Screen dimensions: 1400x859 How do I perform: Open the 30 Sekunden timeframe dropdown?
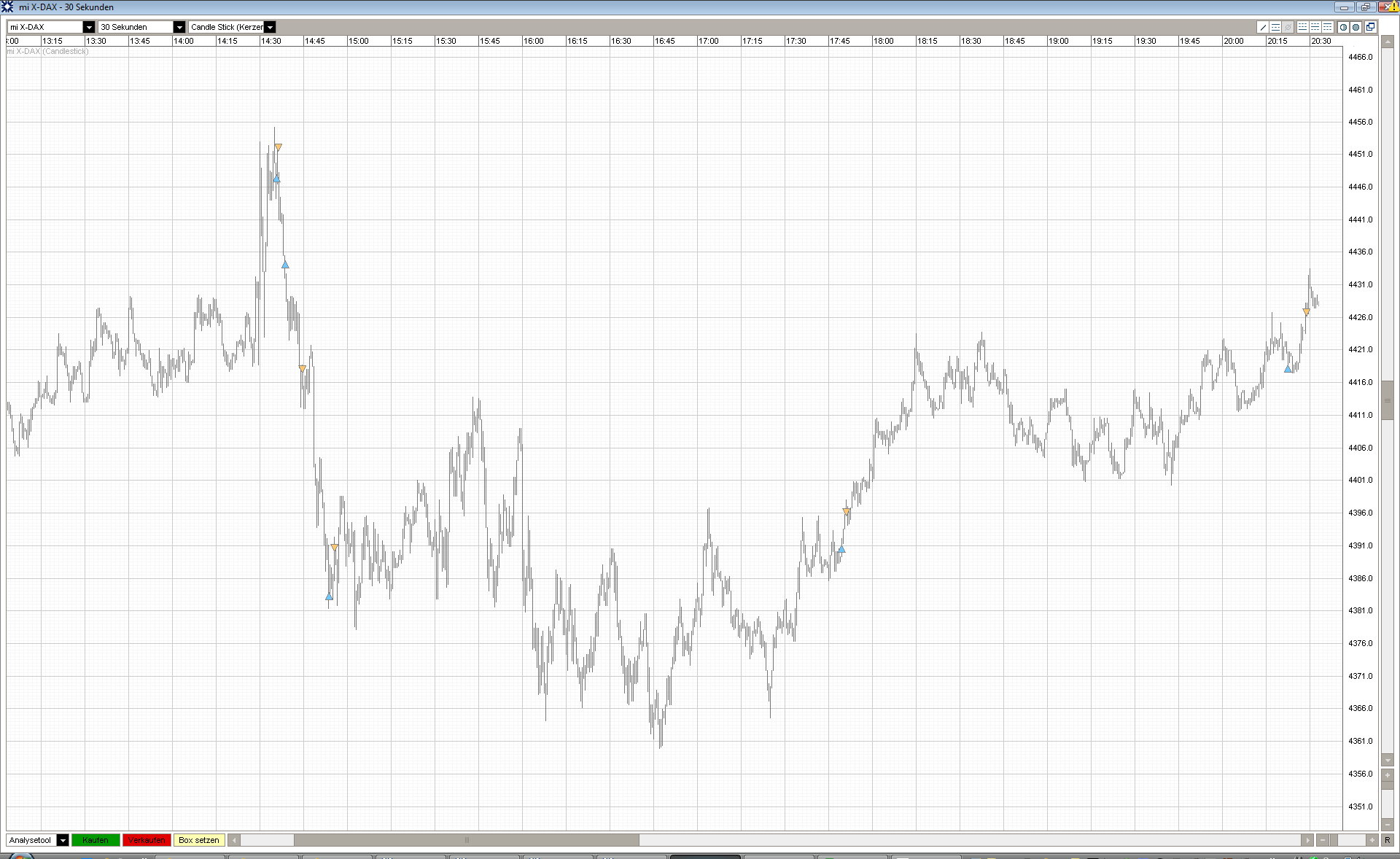tap(179, 27)
